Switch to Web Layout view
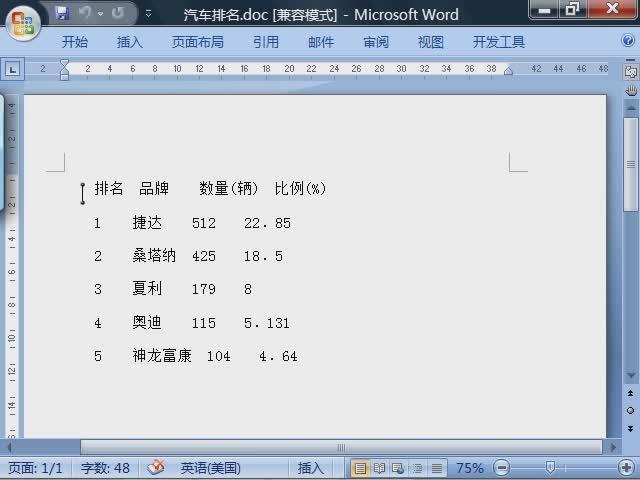640x480 pixels. (x=398, y=468)
